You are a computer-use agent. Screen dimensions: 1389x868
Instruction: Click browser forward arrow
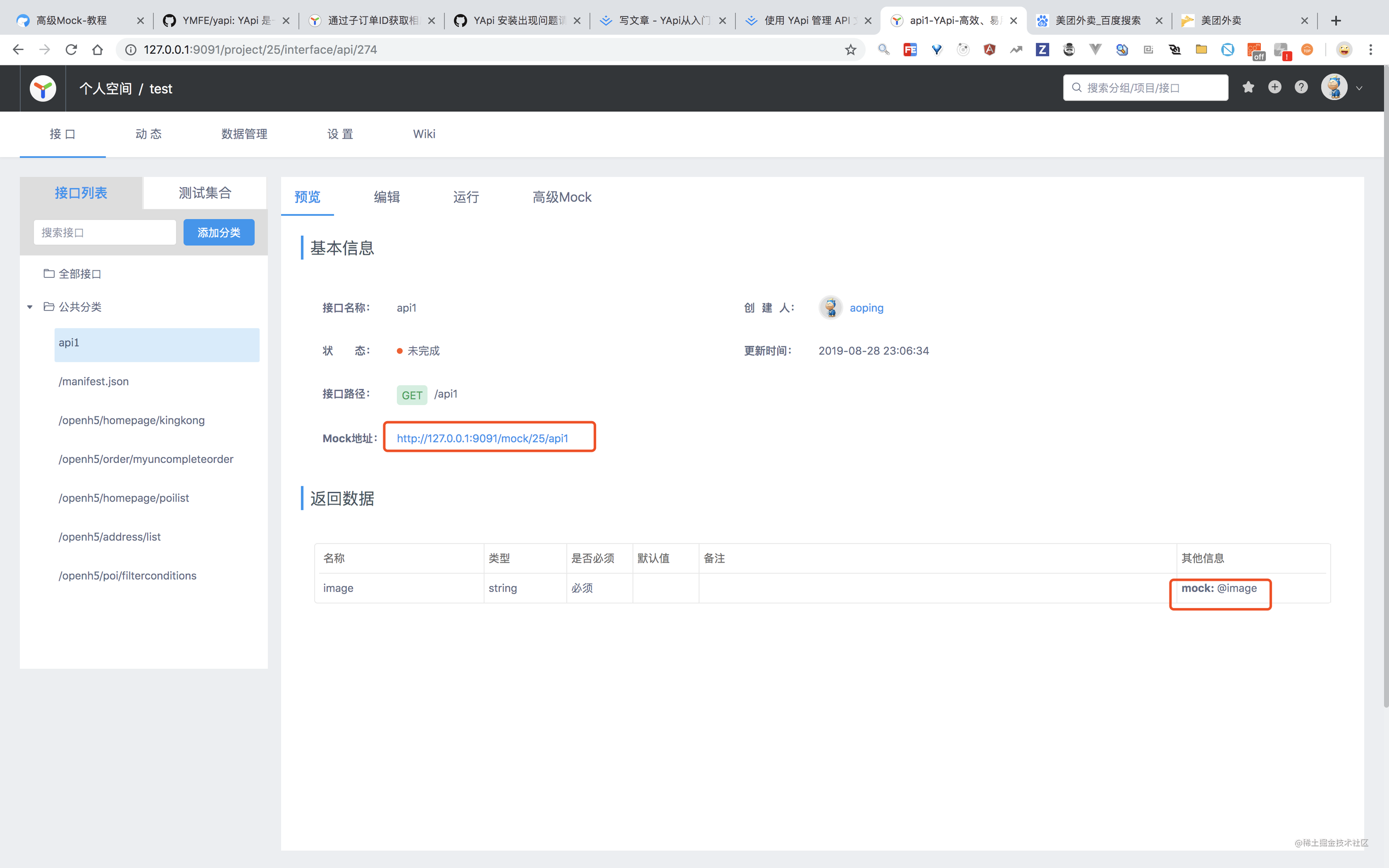click(45, 50)
